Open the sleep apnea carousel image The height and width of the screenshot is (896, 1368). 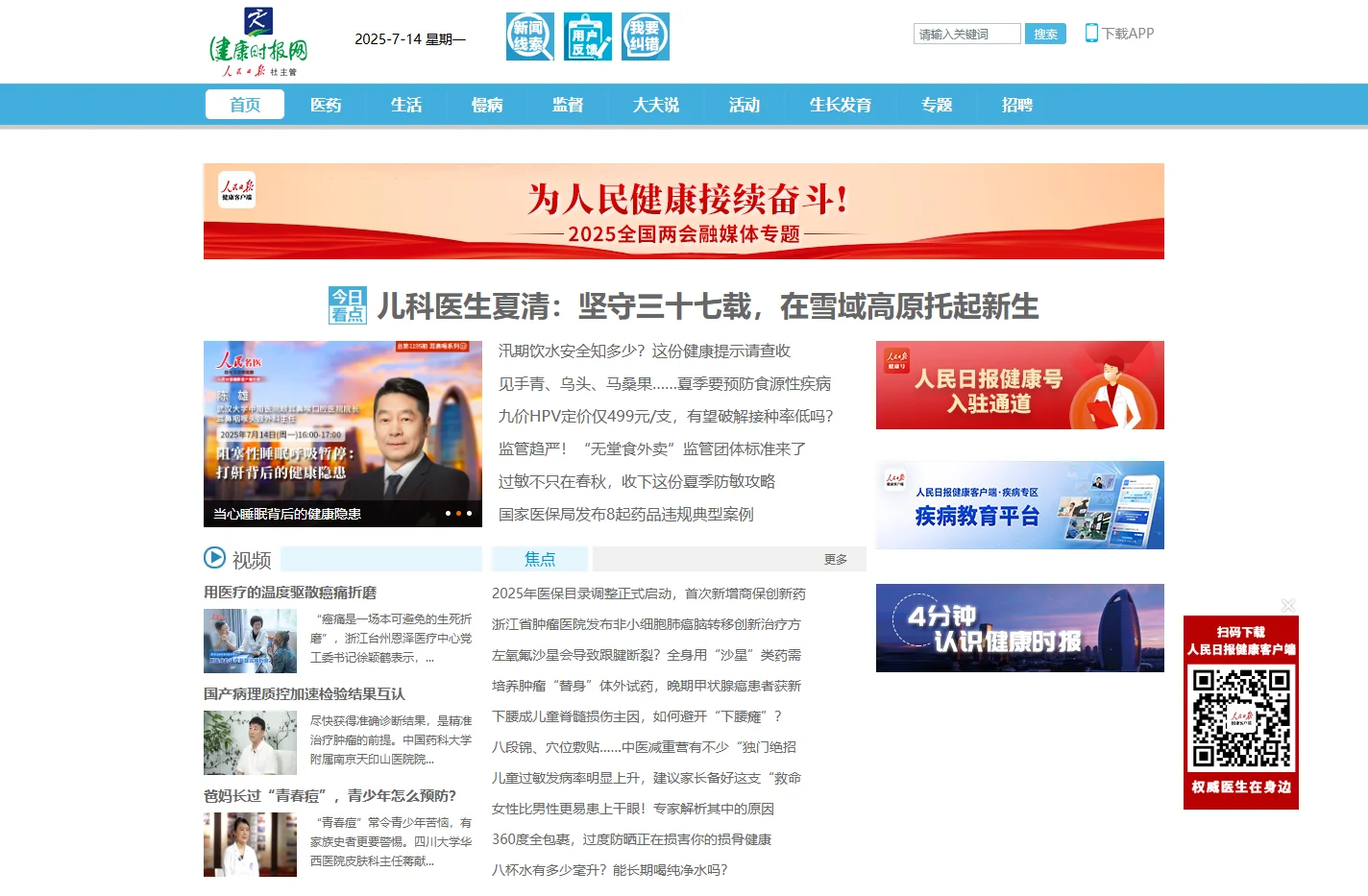[x=343, y=434]
